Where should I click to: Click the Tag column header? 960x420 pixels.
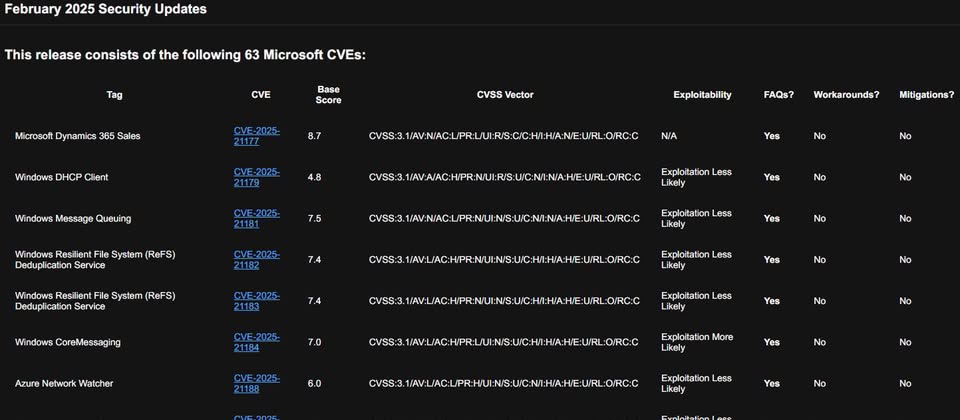115,95
